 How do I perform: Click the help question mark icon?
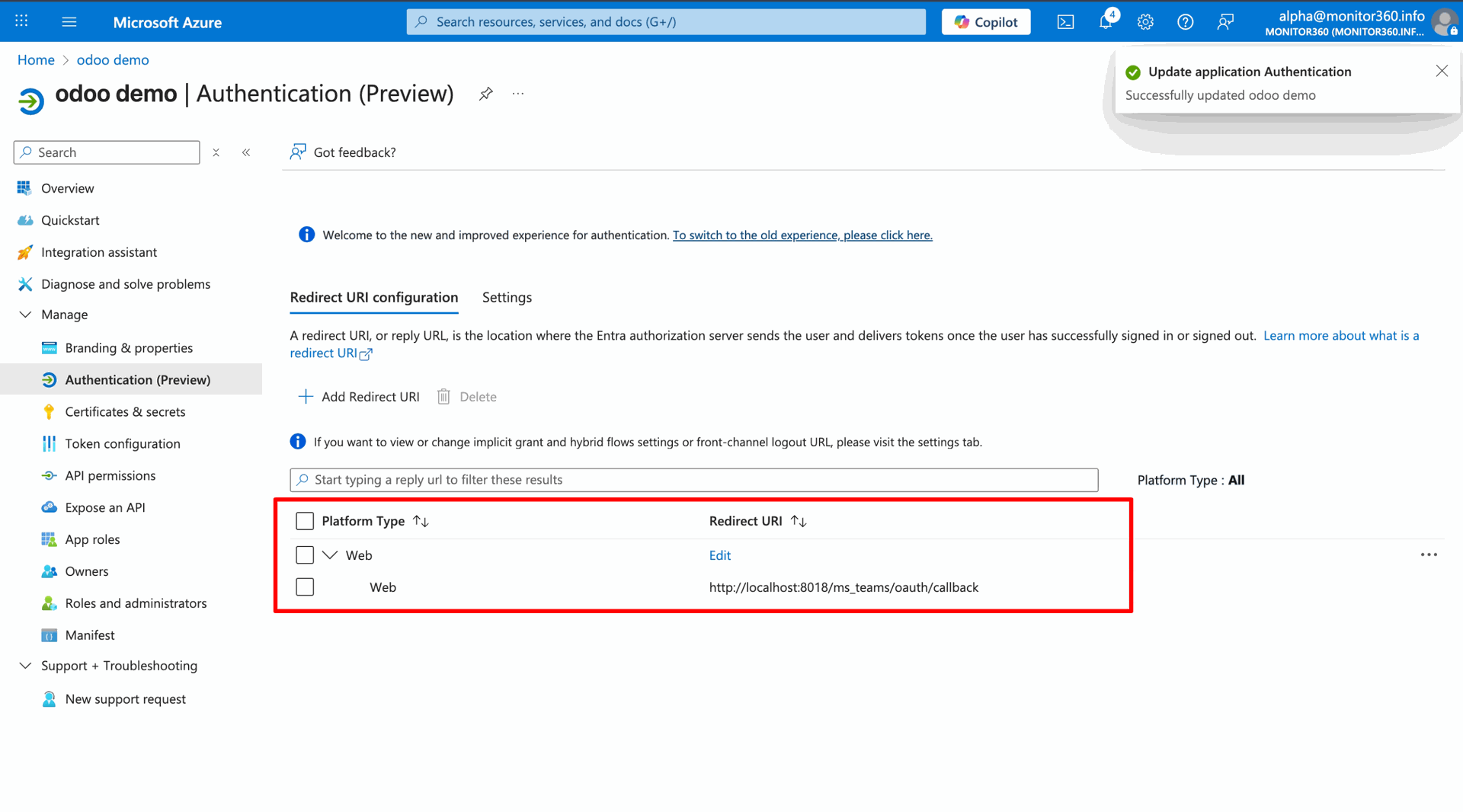point(1185,22)
